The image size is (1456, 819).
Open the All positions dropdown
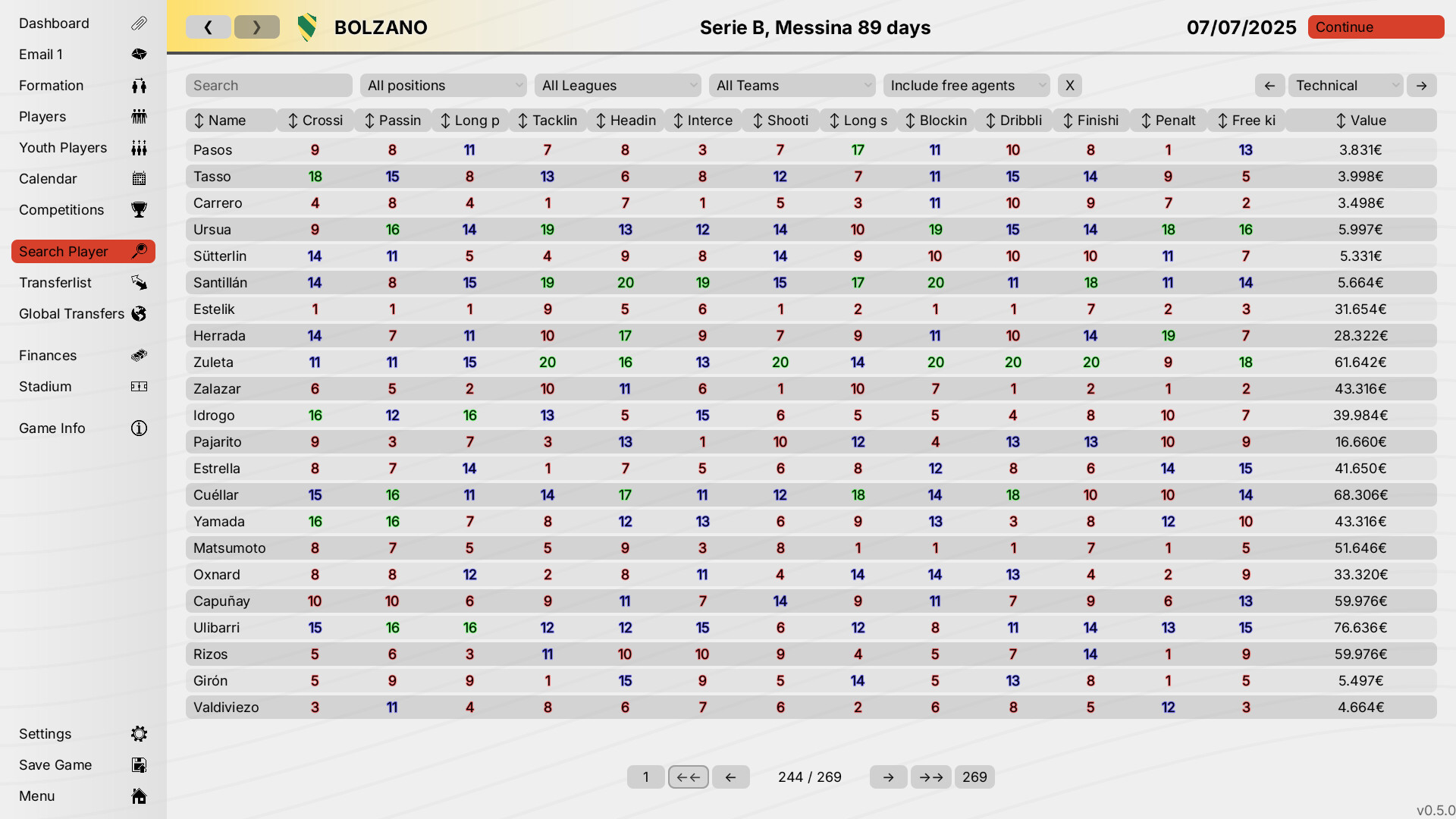[x=443, y=85]
